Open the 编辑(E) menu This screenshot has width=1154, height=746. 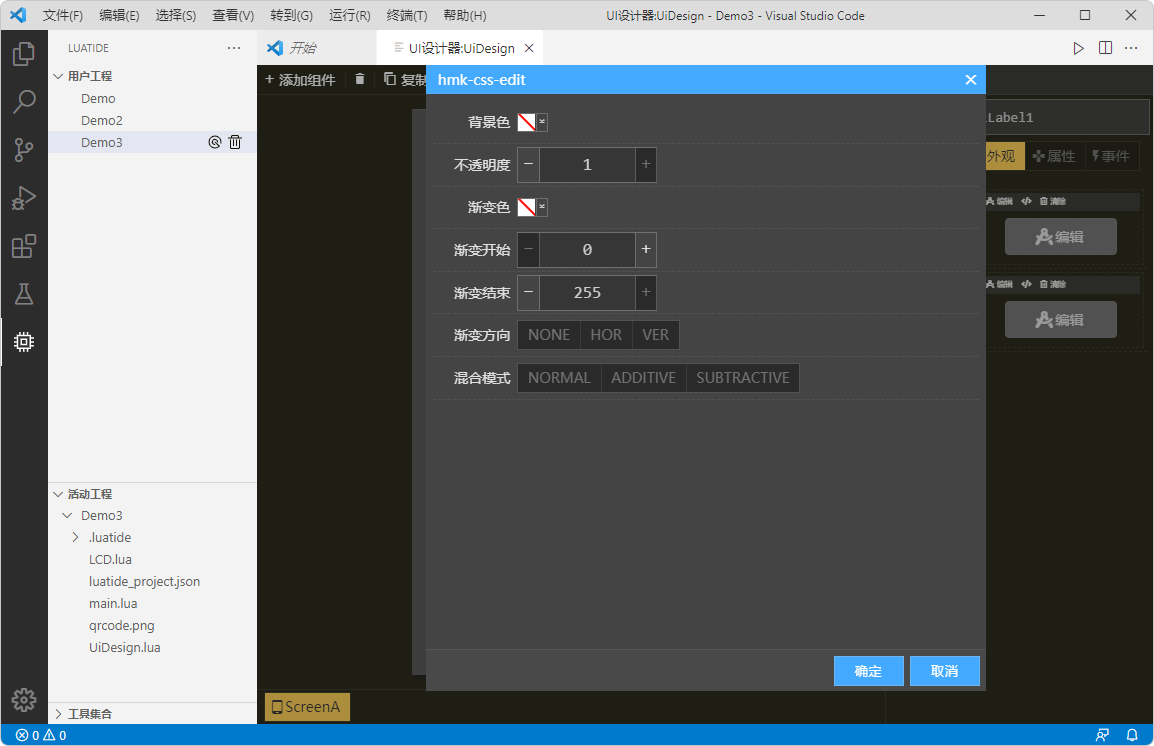(x=119, y=15)
